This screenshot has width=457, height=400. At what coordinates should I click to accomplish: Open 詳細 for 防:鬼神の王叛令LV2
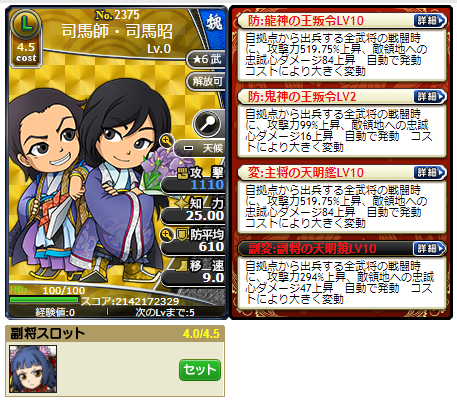(x=430, y=97)
